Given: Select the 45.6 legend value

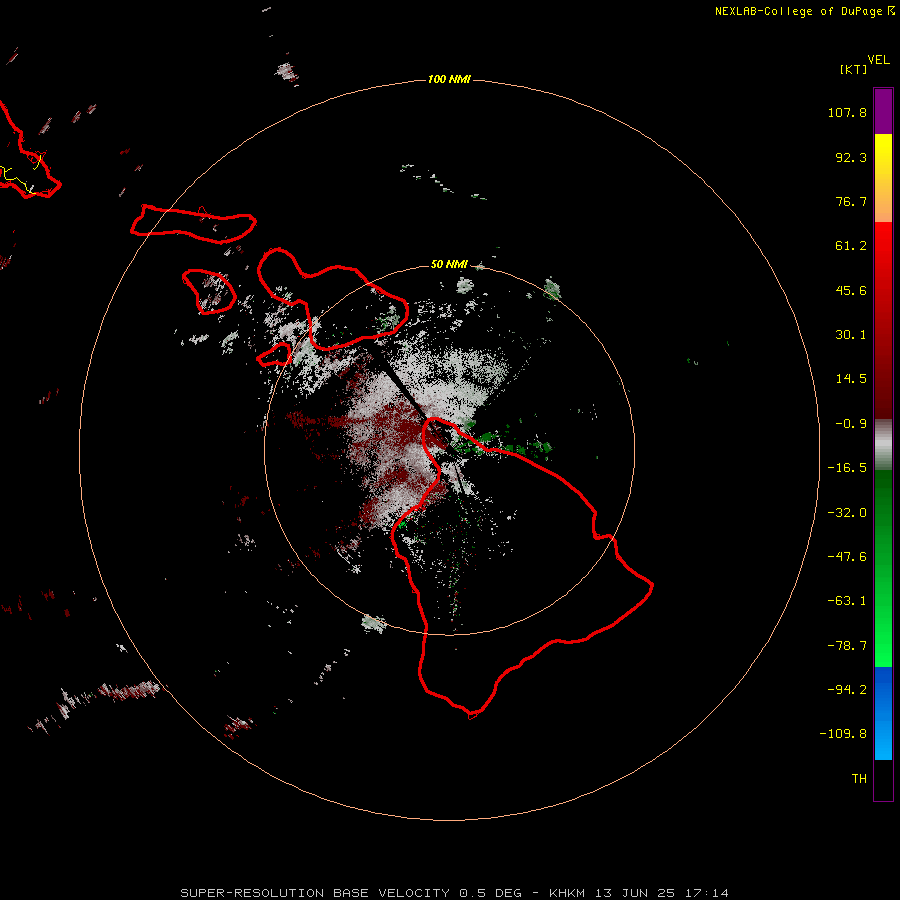Looking at the screenshot, I should pos(851,290).
